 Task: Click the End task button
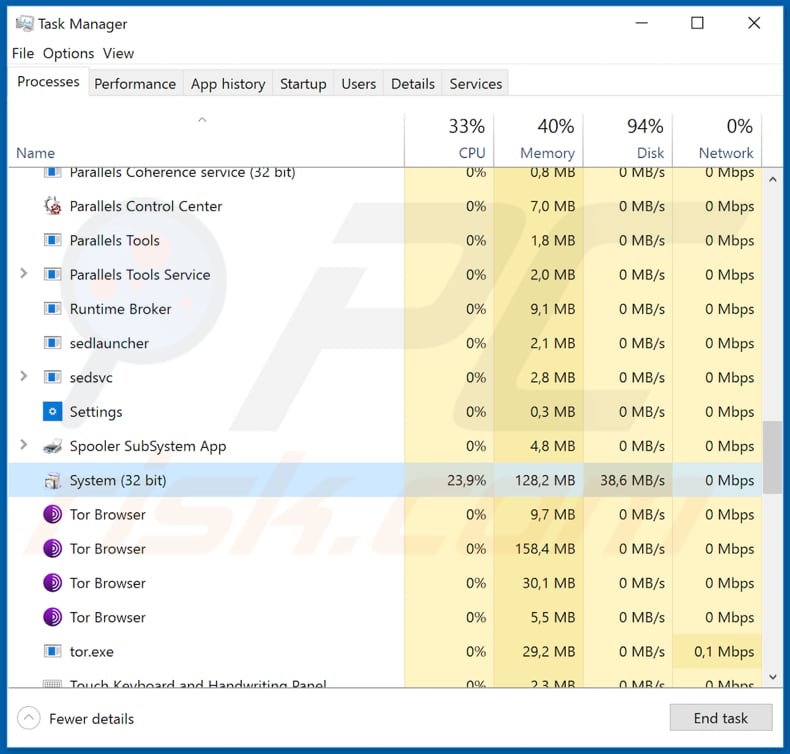720,718
